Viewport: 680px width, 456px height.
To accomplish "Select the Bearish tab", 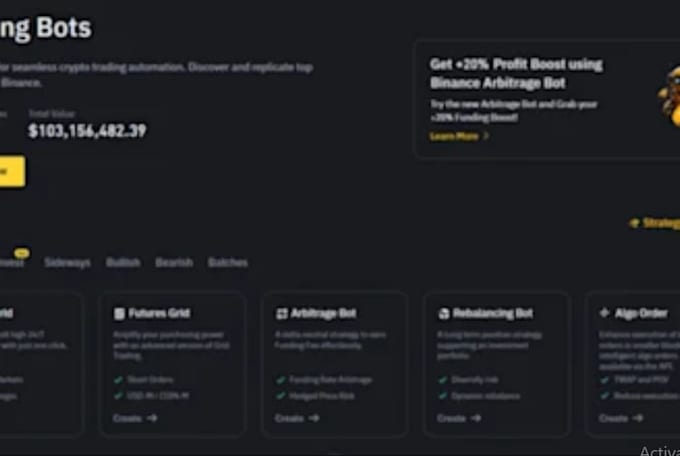I will 174,262.
